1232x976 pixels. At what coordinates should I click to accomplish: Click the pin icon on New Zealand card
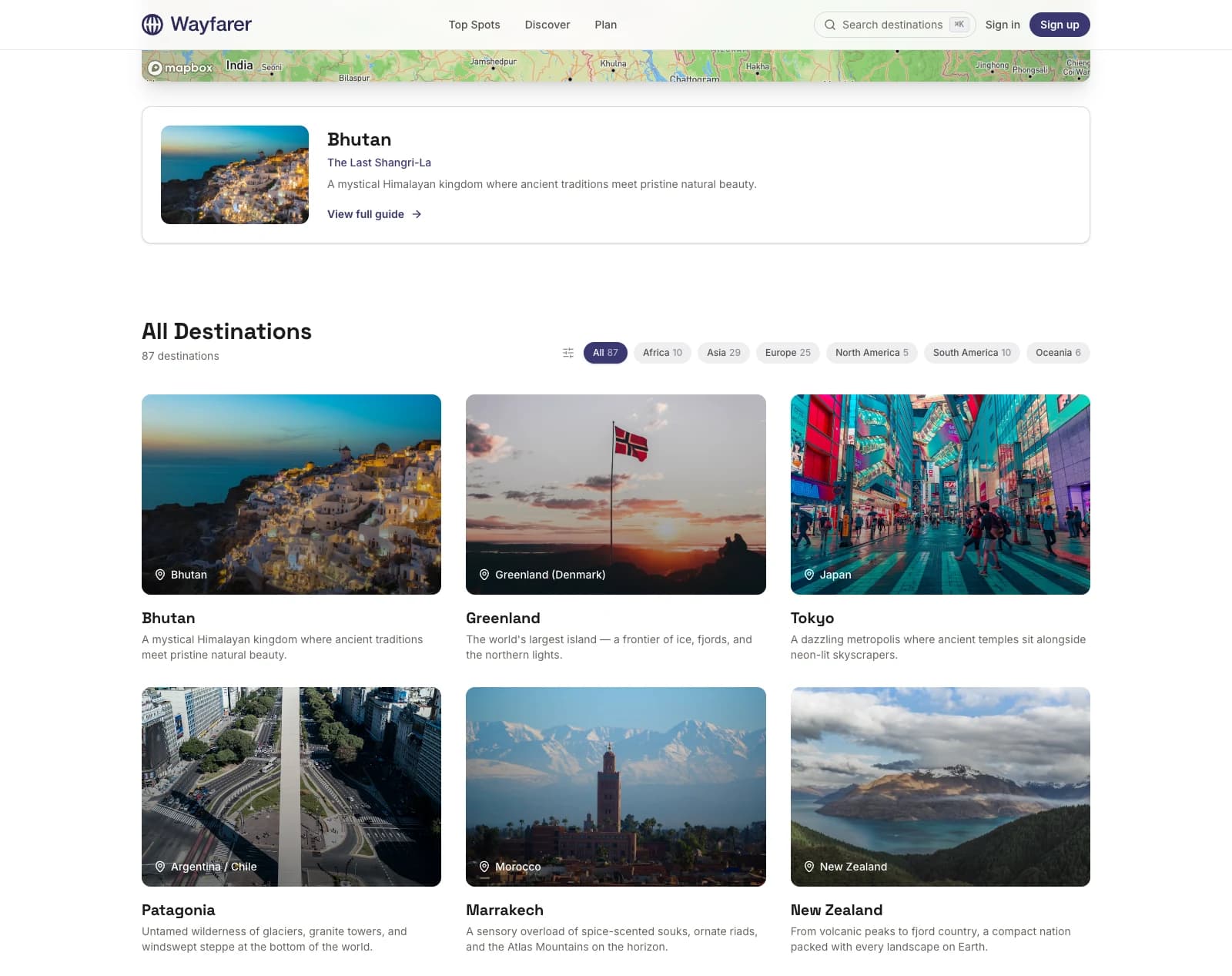(809, 867)
